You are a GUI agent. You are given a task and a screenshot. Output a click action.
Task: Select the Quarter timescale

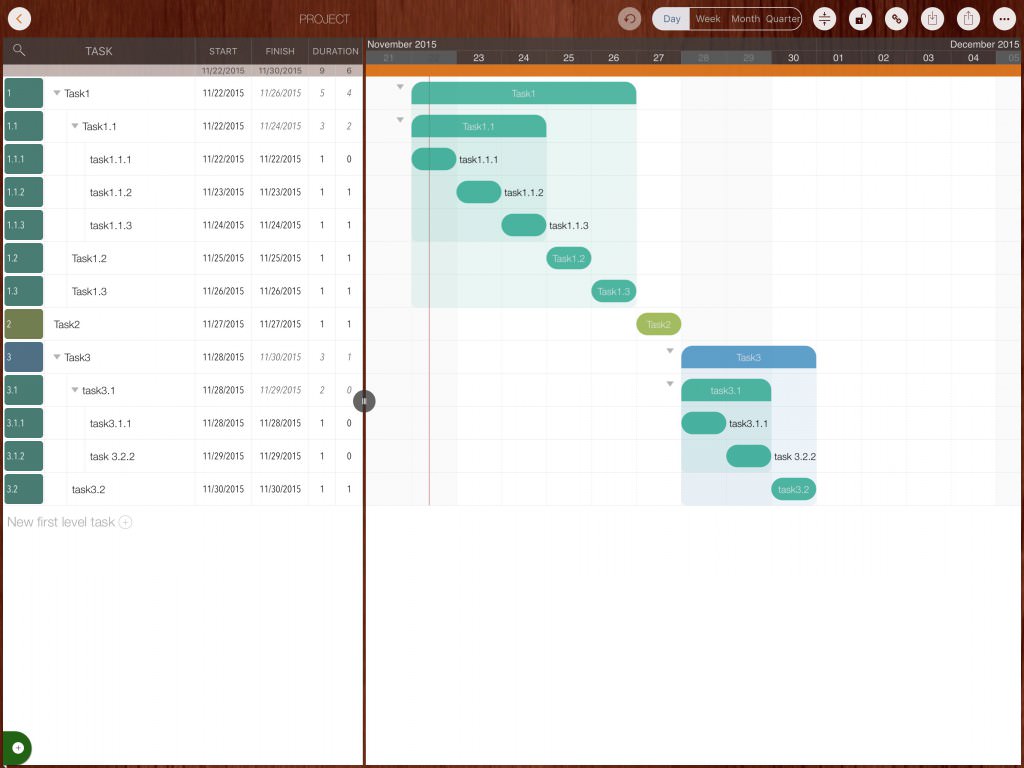click(783, 19)
